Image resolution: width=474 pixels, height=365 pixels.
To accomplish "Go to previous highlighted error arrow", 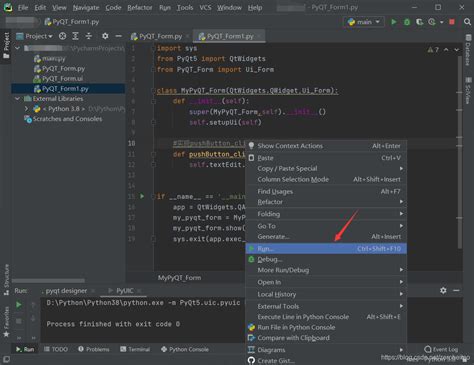I will coord(446,50).
